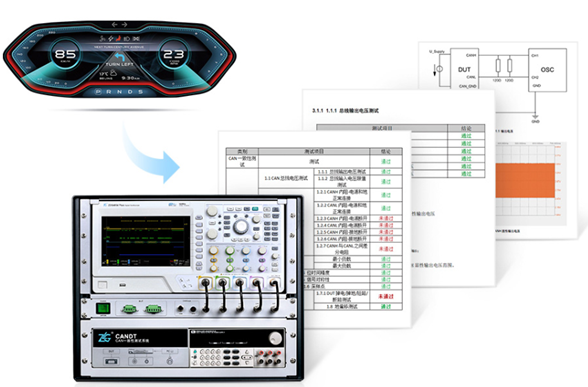The width and height of the screenshot is (588, 387).
Task: Click the orange waveform chart in the report
Action: click(x=525, y=180)
